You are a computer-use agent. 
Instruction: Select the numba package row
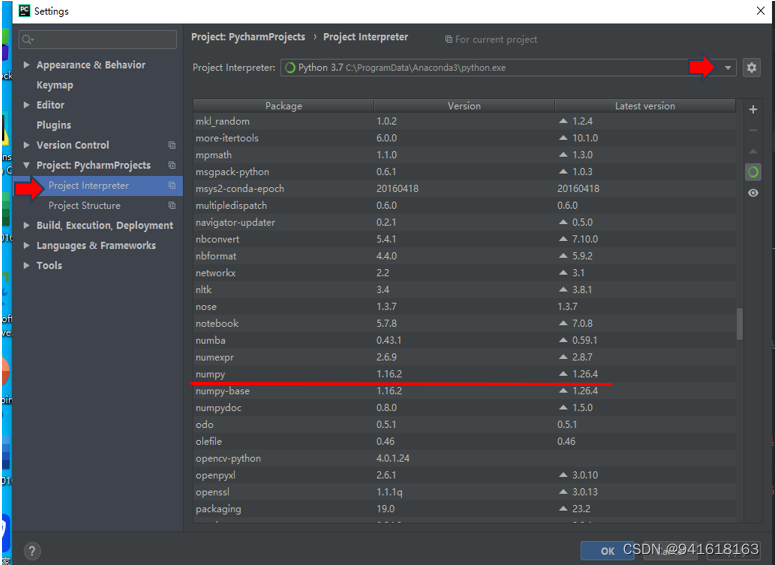click(464, 340)
